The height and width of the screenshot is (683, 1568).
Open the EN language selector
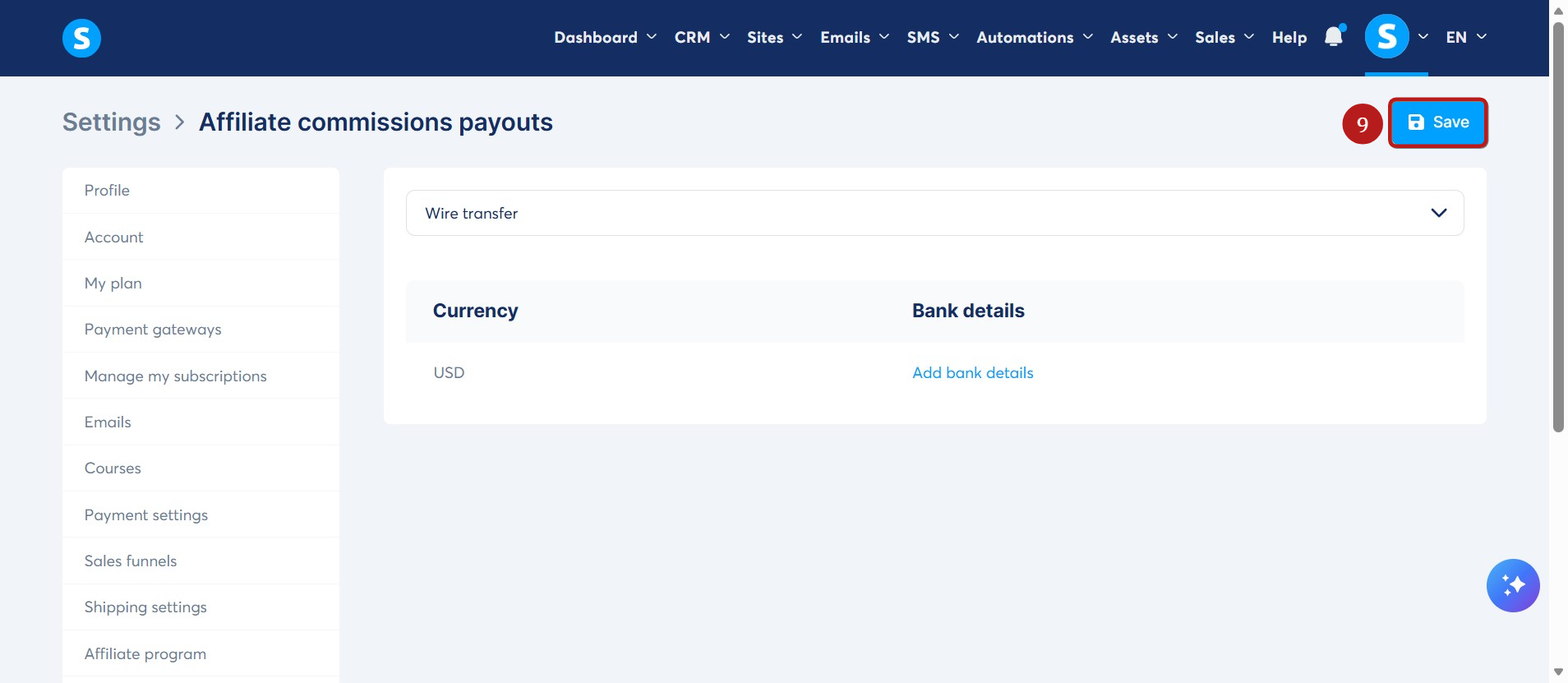click(x=1466, y=37)
